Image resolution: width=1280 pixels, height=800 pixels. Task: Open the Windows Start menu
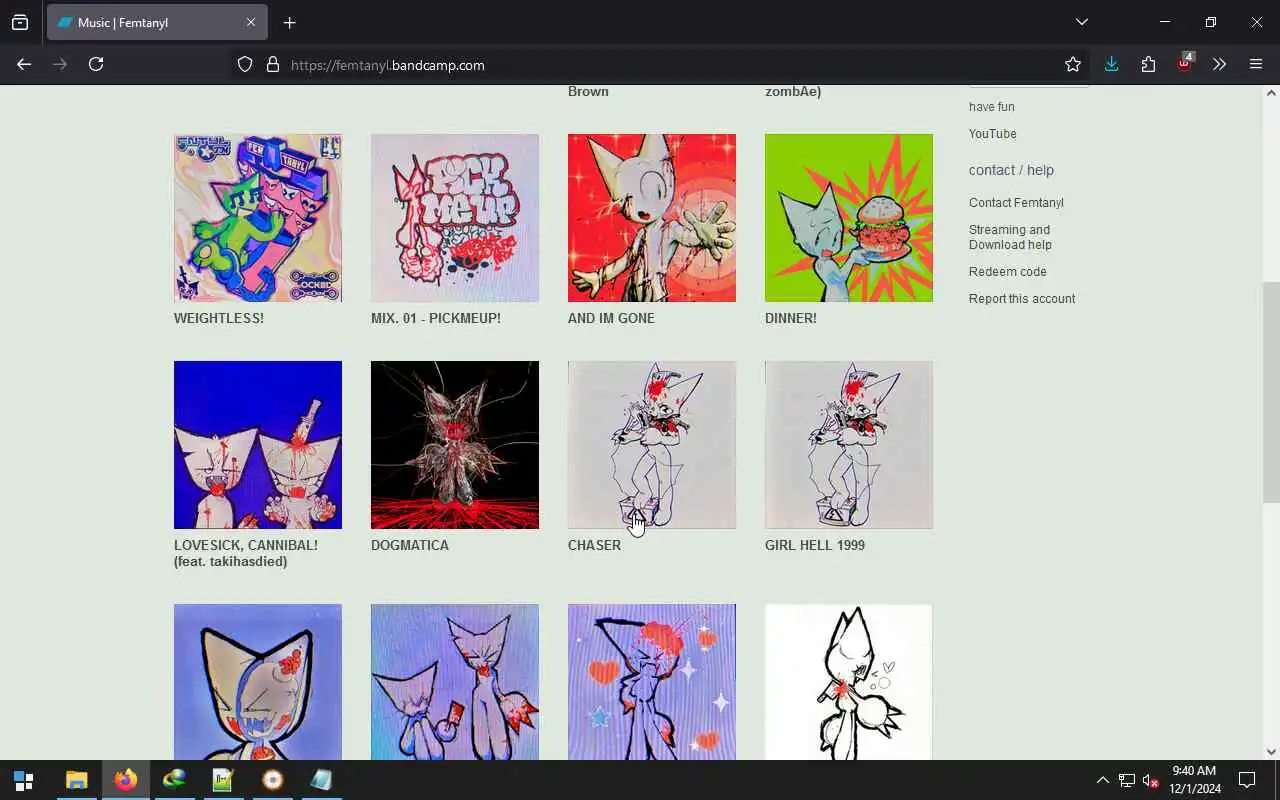[24, 780]
